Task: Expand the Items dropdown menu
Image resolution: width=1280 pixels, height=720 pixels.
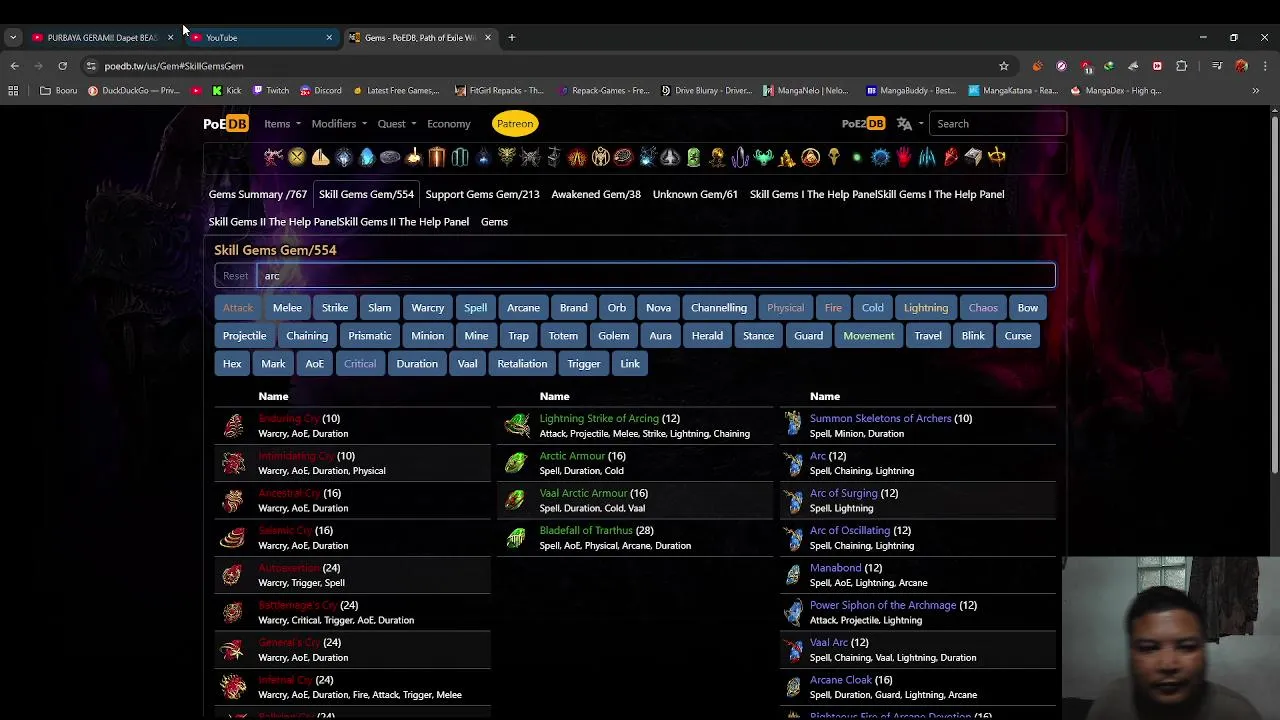Action: click(282, 124)
